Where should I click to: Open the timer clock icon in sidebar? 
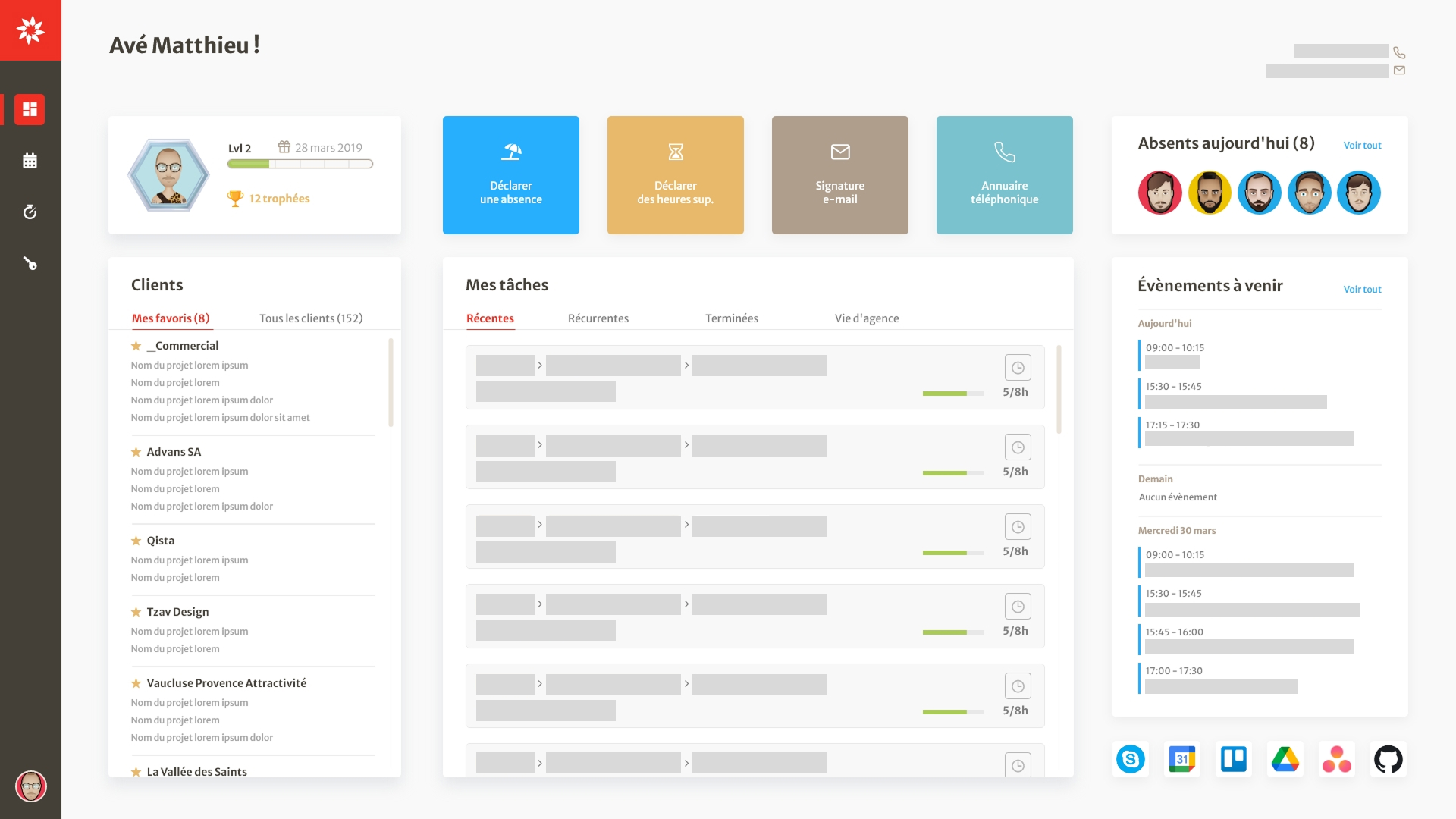point(30,212)
